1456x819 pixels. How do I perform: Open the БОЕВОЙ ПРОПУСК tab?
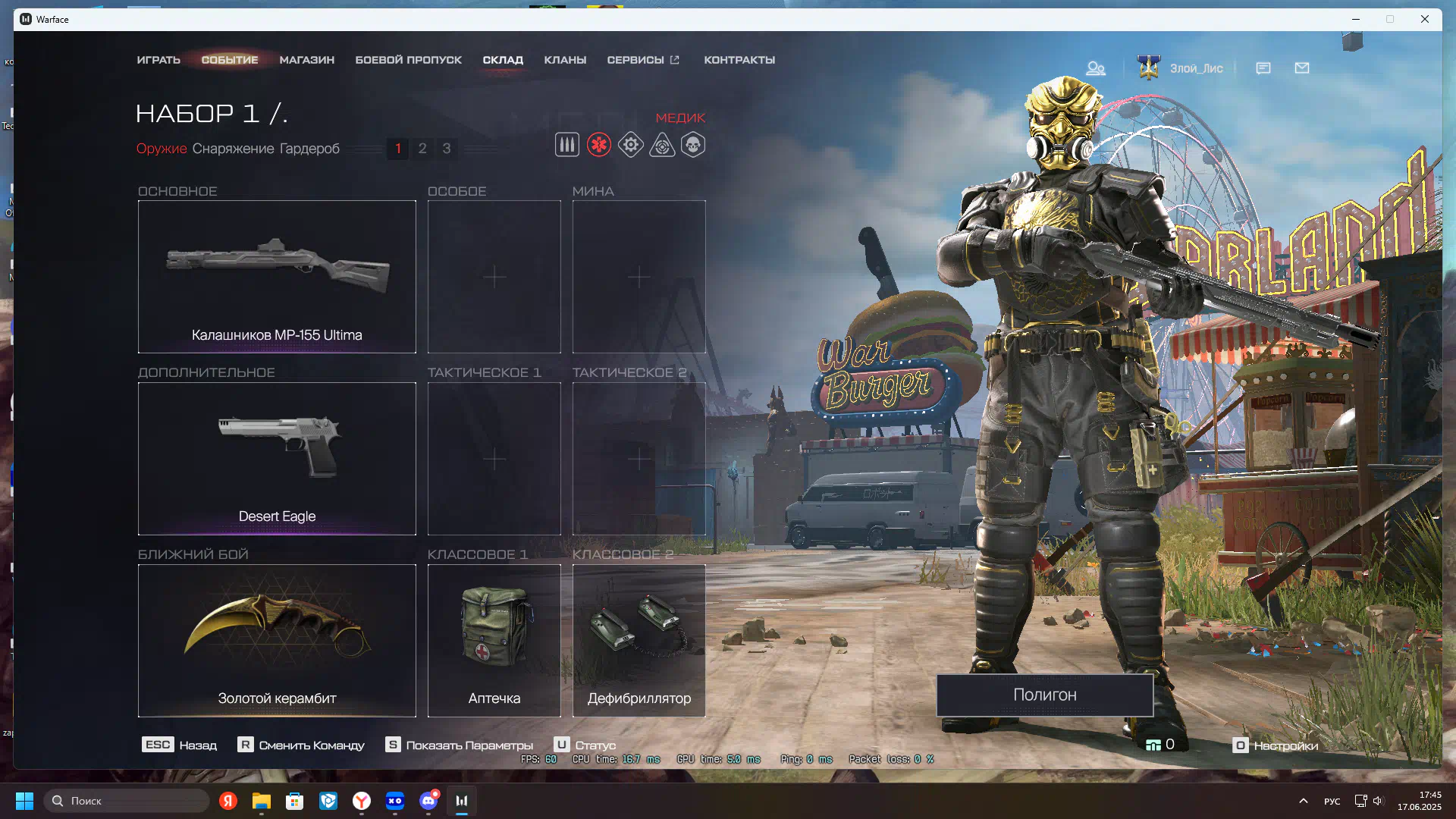[x=409, y=60]
